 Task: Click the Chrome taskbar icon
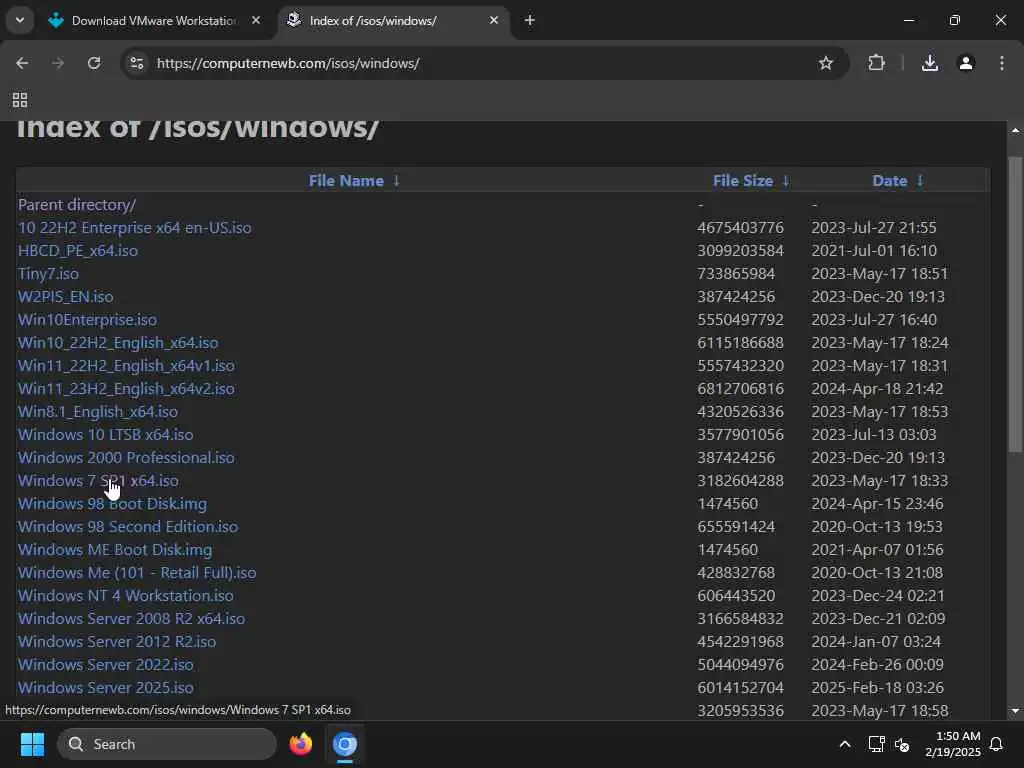345,744
